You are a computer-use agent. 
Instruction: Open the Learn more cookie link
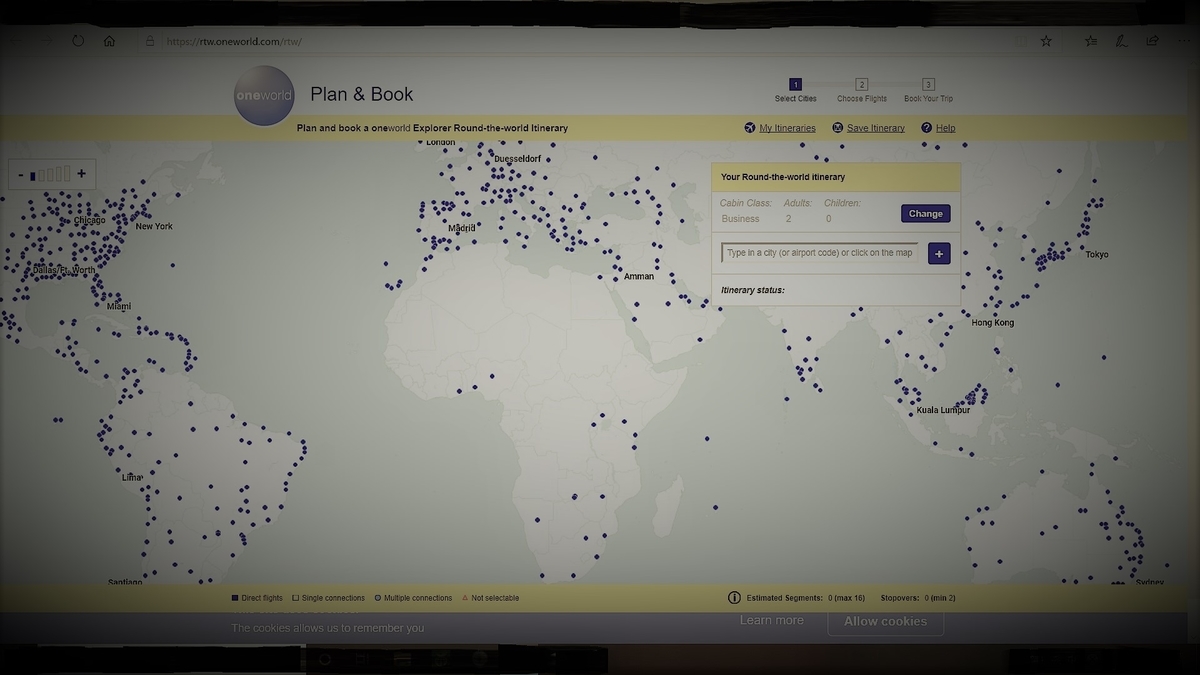tap(772, 621)
